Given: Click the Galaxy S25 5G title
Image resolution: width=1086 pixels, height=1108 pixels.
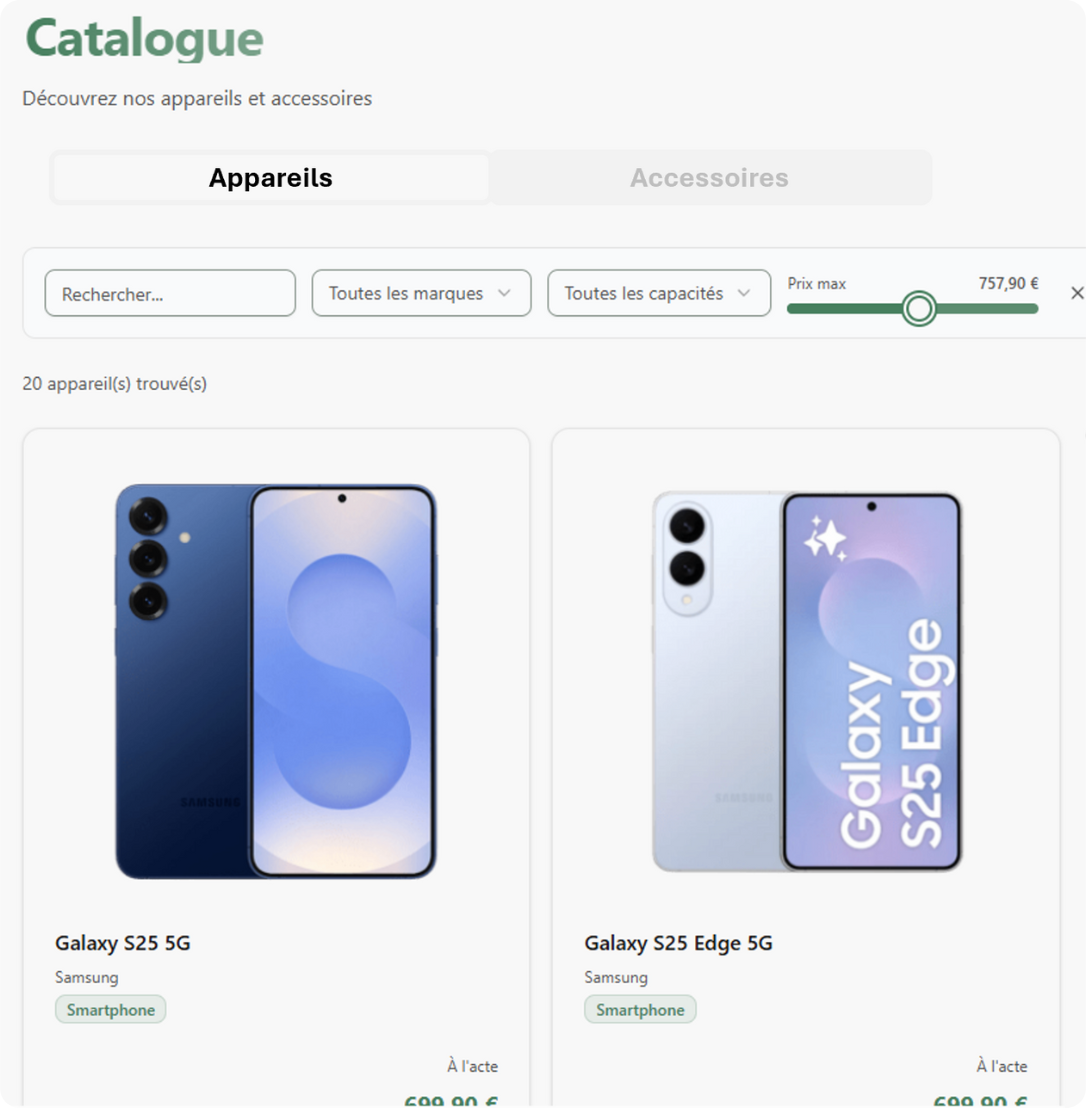Looking at the screenshot, I should (123, 943).
